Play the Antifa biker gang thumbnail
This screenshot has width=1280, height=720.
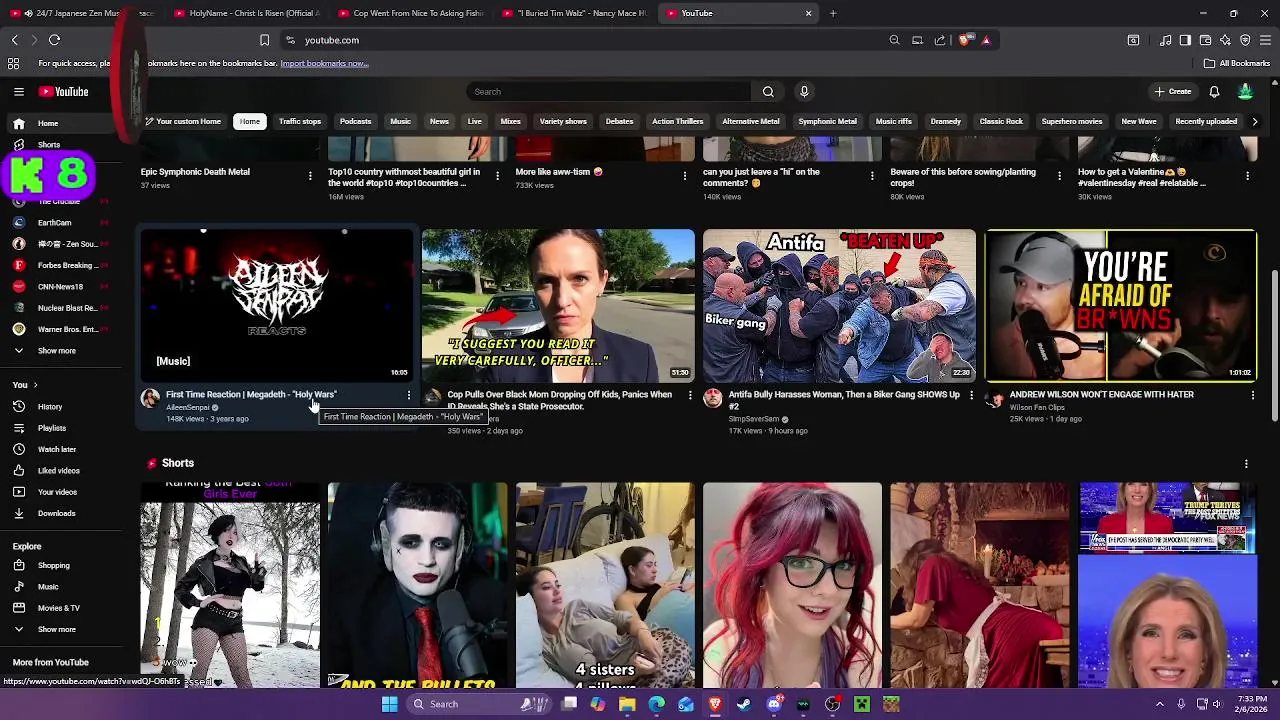point(839,306)
